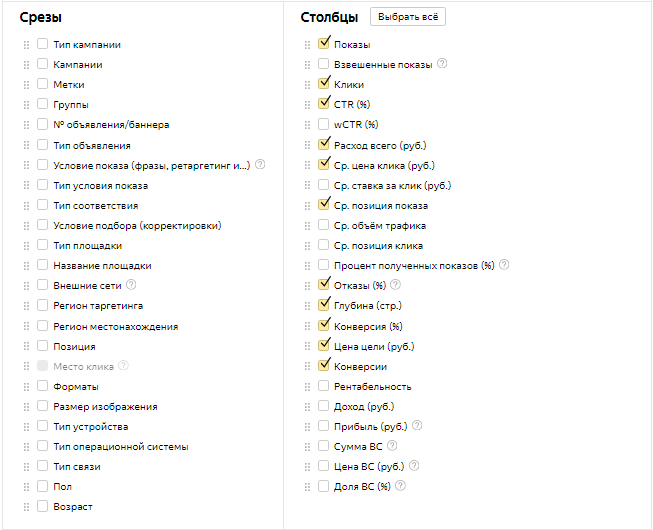Click help icon beside Условие показа
The image size is (653, 530).
(260, 164)
